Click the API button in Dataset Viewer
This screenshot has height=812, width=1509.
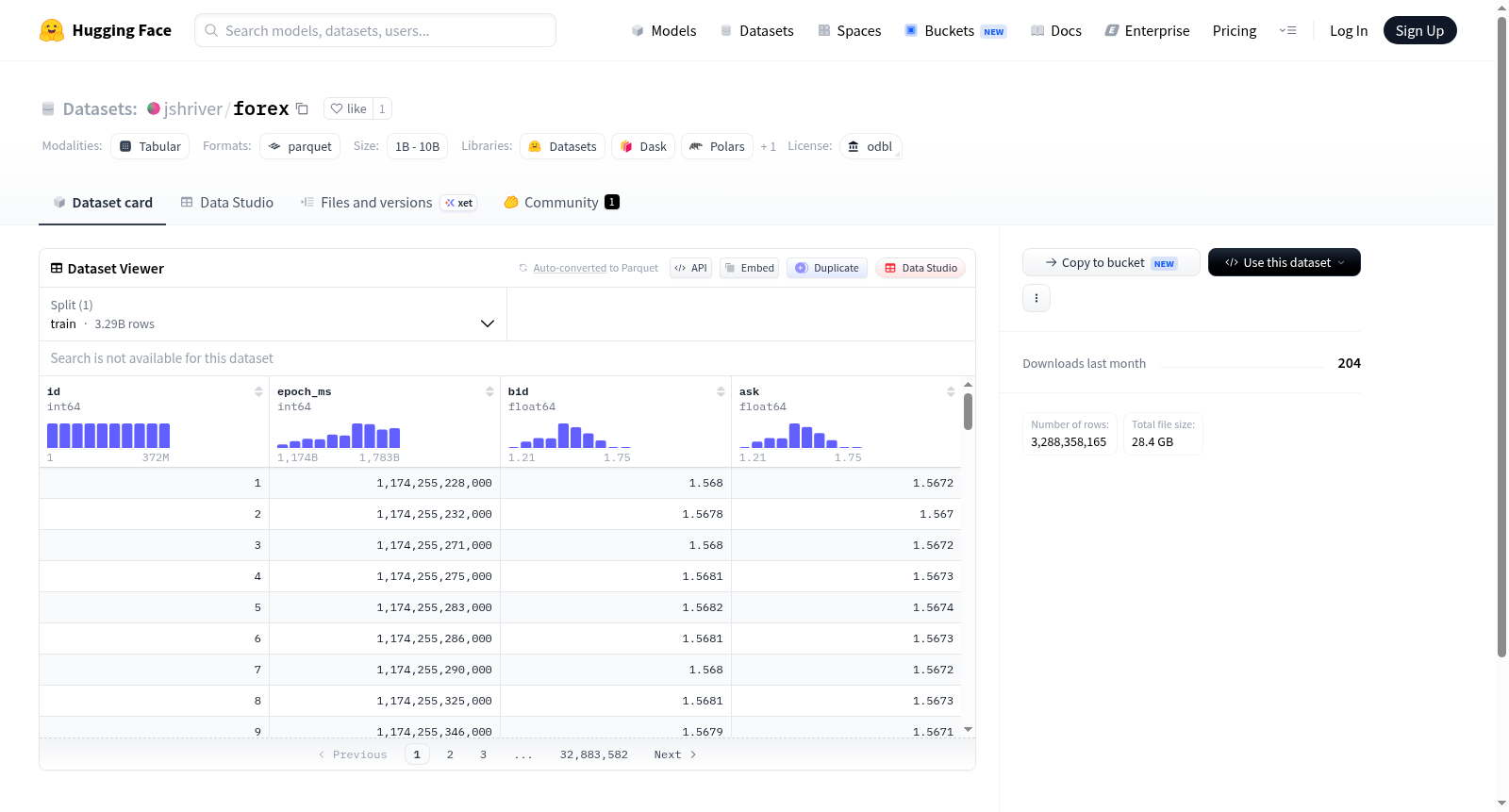point(690,268)
